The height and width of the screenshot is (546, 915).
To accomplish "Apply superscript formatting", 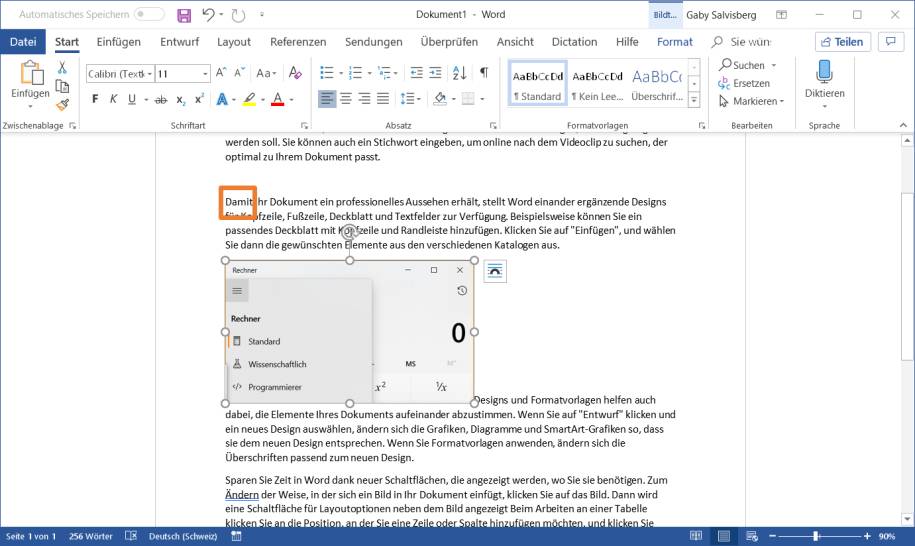I will pos(199,99).
